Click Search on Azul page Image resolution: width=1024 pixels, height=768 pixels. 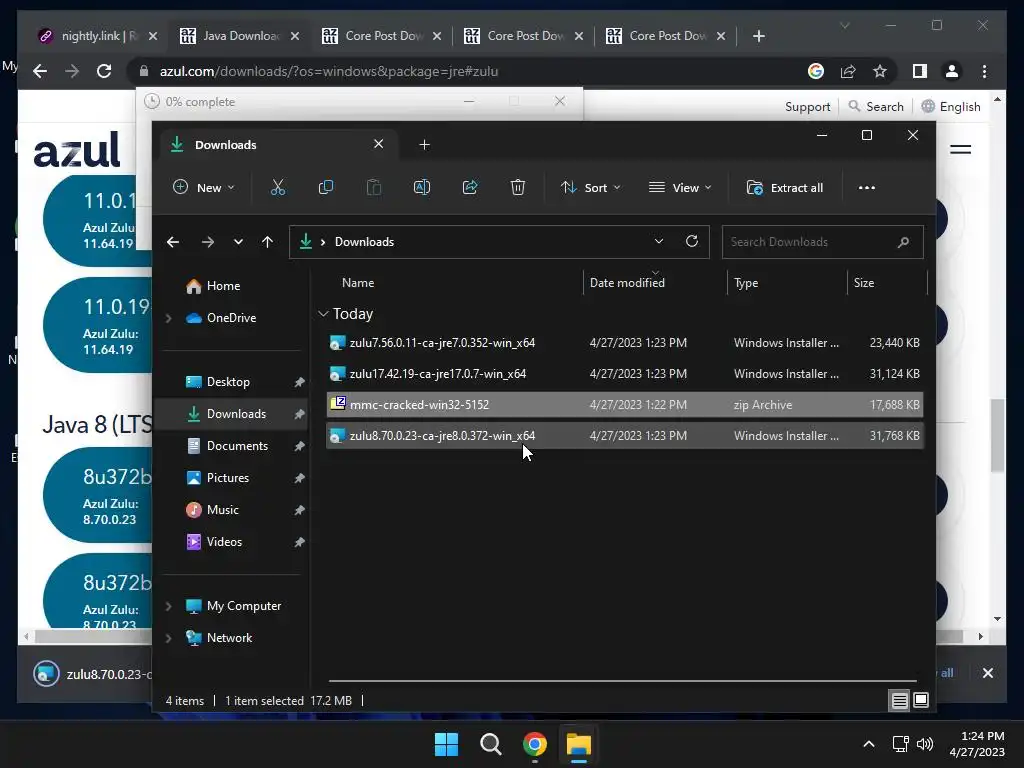pos(876,106)
